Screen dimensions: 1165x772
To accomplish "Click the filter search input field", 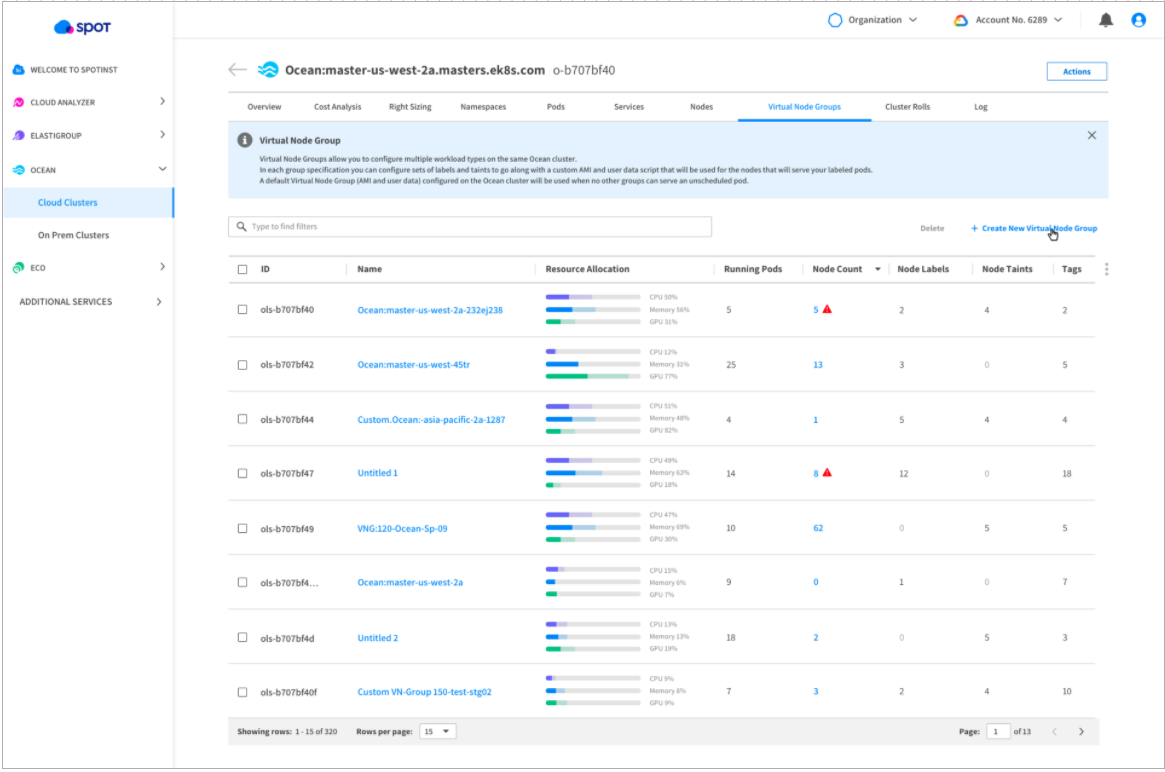I will click(x=470, y=227).
